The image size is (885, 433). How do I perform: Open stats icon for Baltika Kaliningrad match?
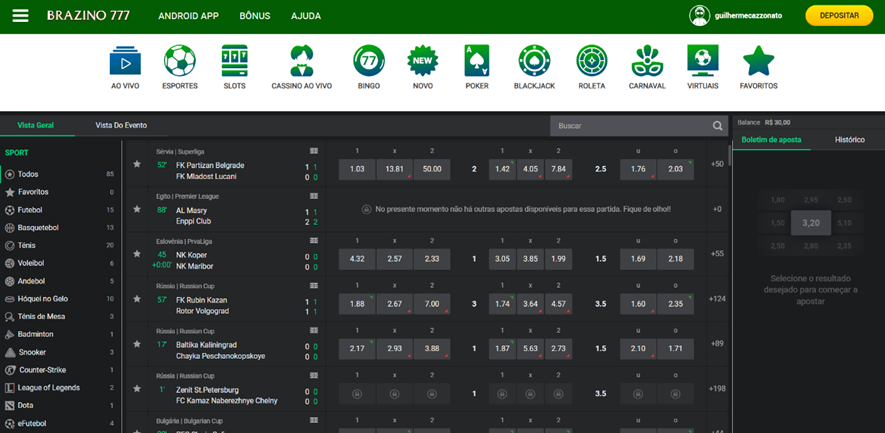click(x=314, y=331)
